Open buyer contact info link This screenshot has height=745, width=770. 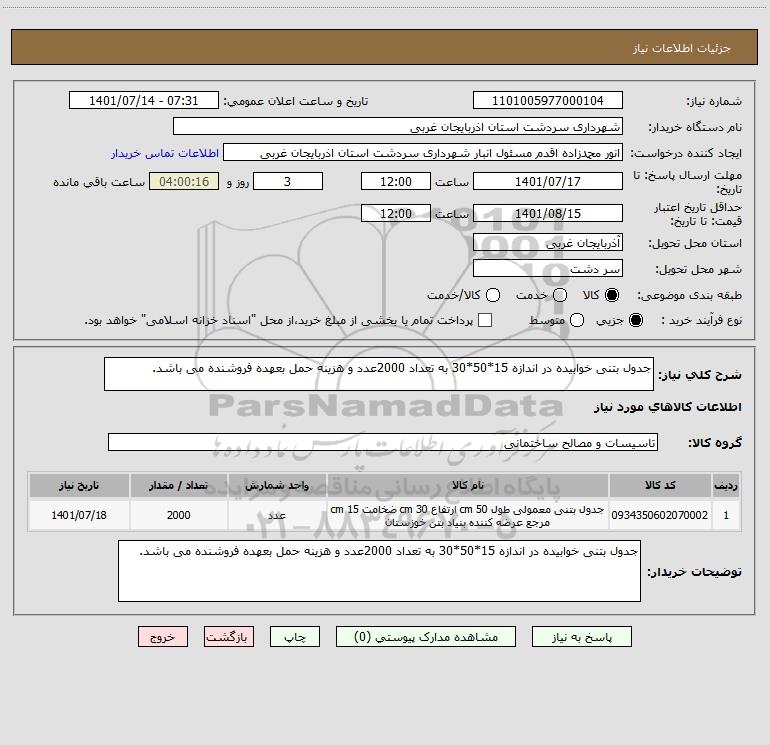click(x=165, y=153)
